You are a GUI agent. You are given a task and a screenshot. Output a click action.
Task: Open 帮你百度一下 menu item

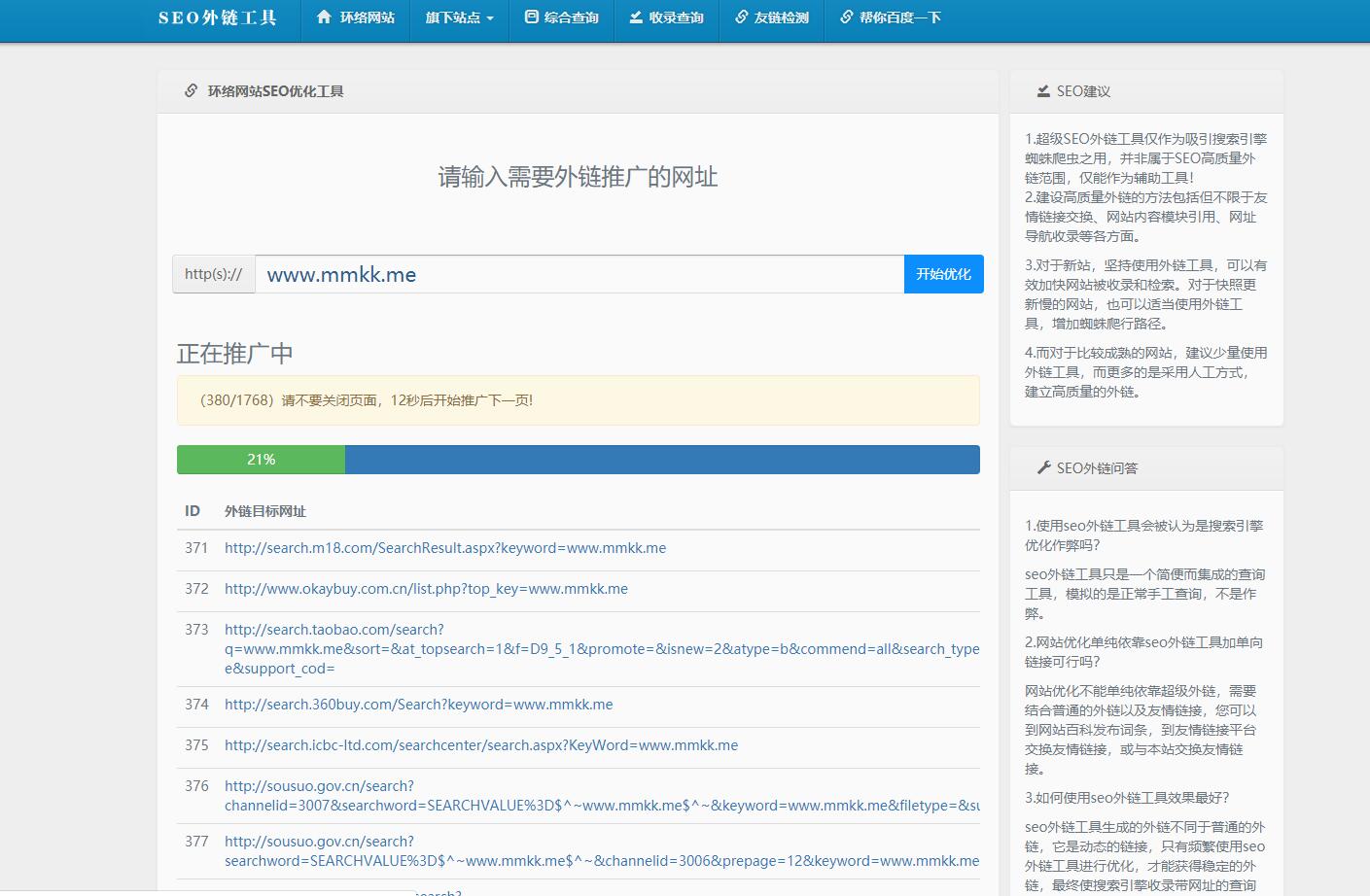coord(891,17)
